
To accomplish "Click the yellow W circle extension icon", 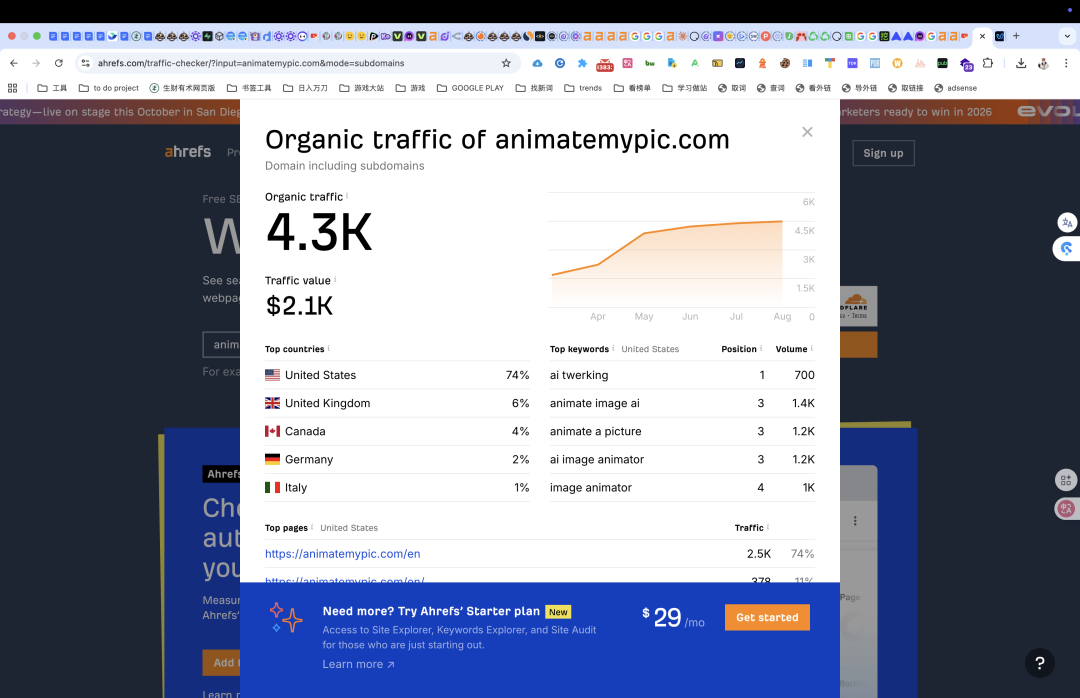I will tap(897, 63).
